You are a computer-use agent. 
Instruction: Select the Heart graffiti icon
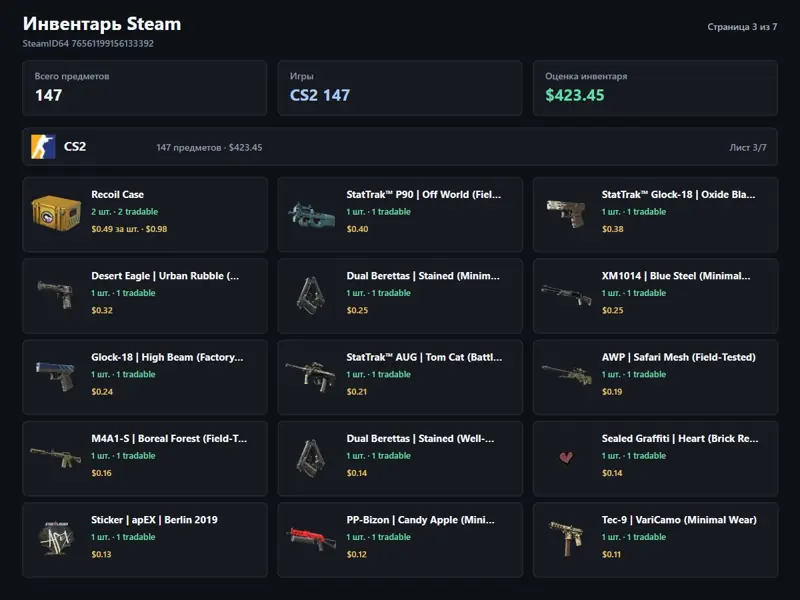(x=566, y=457)
